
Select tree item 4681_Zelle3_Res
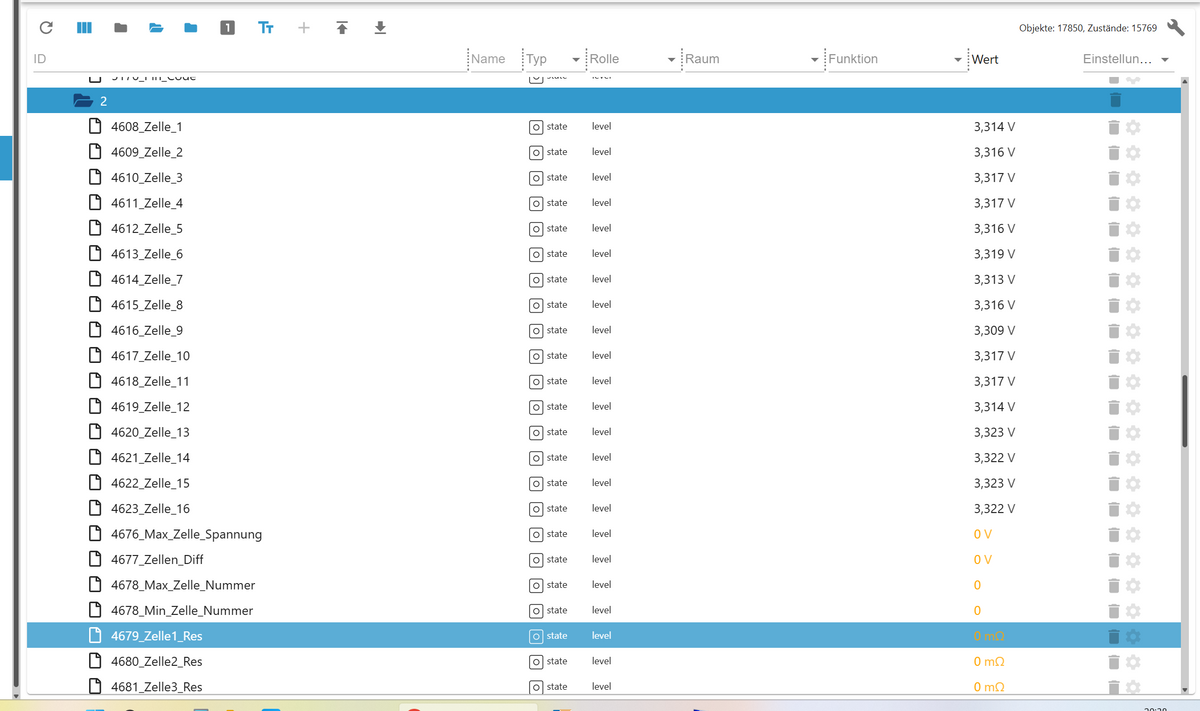157,687
